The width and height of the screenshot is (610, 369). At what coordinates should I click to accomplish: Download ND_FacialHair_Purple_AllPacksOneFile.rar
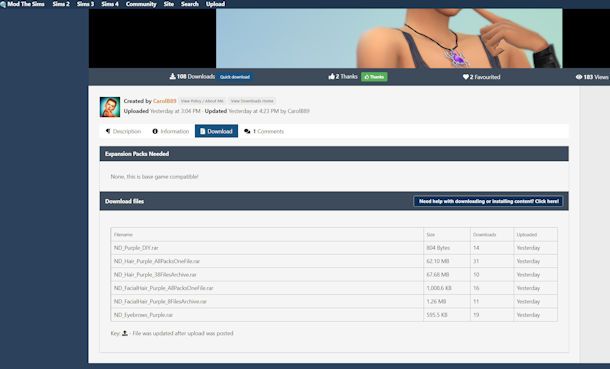[x=163, y=288]
